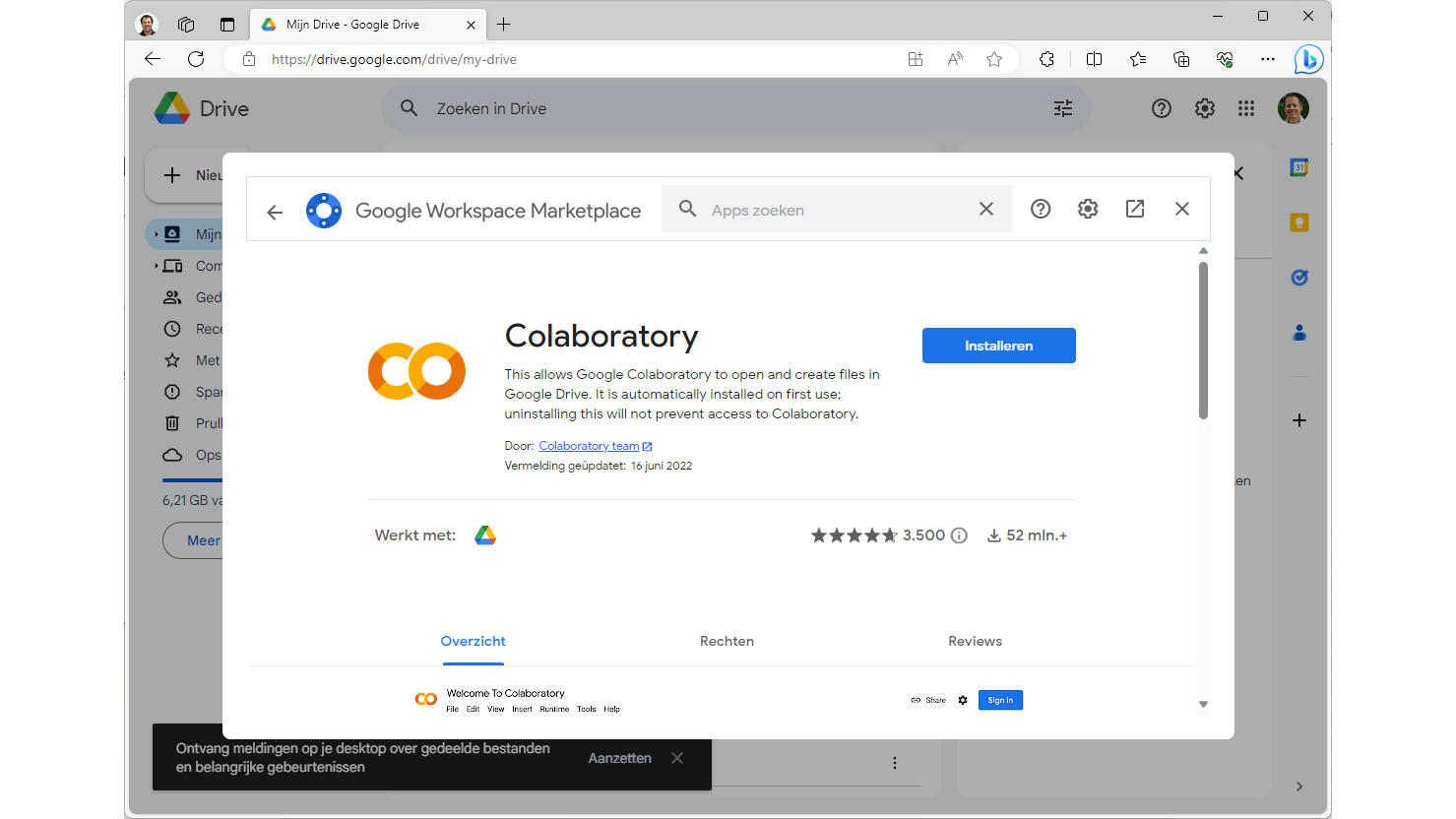The height and width of the screenshot is (819, 1456).
Task: Expand the Computers tree arrow
Action: (x=156, y=266)
